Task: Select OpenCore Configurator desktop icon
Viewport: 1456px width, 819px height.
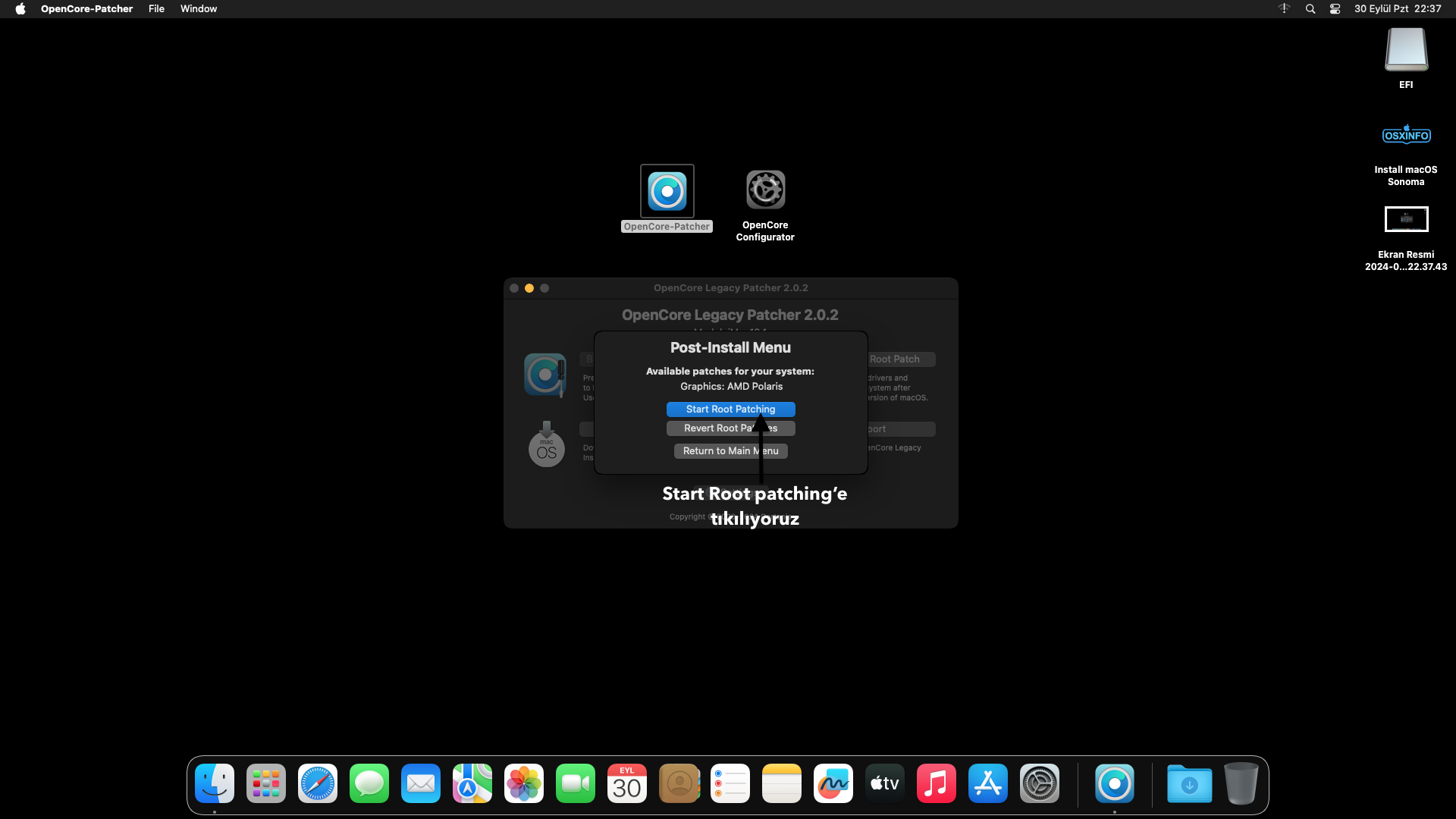Action: (x=765, y=190)
